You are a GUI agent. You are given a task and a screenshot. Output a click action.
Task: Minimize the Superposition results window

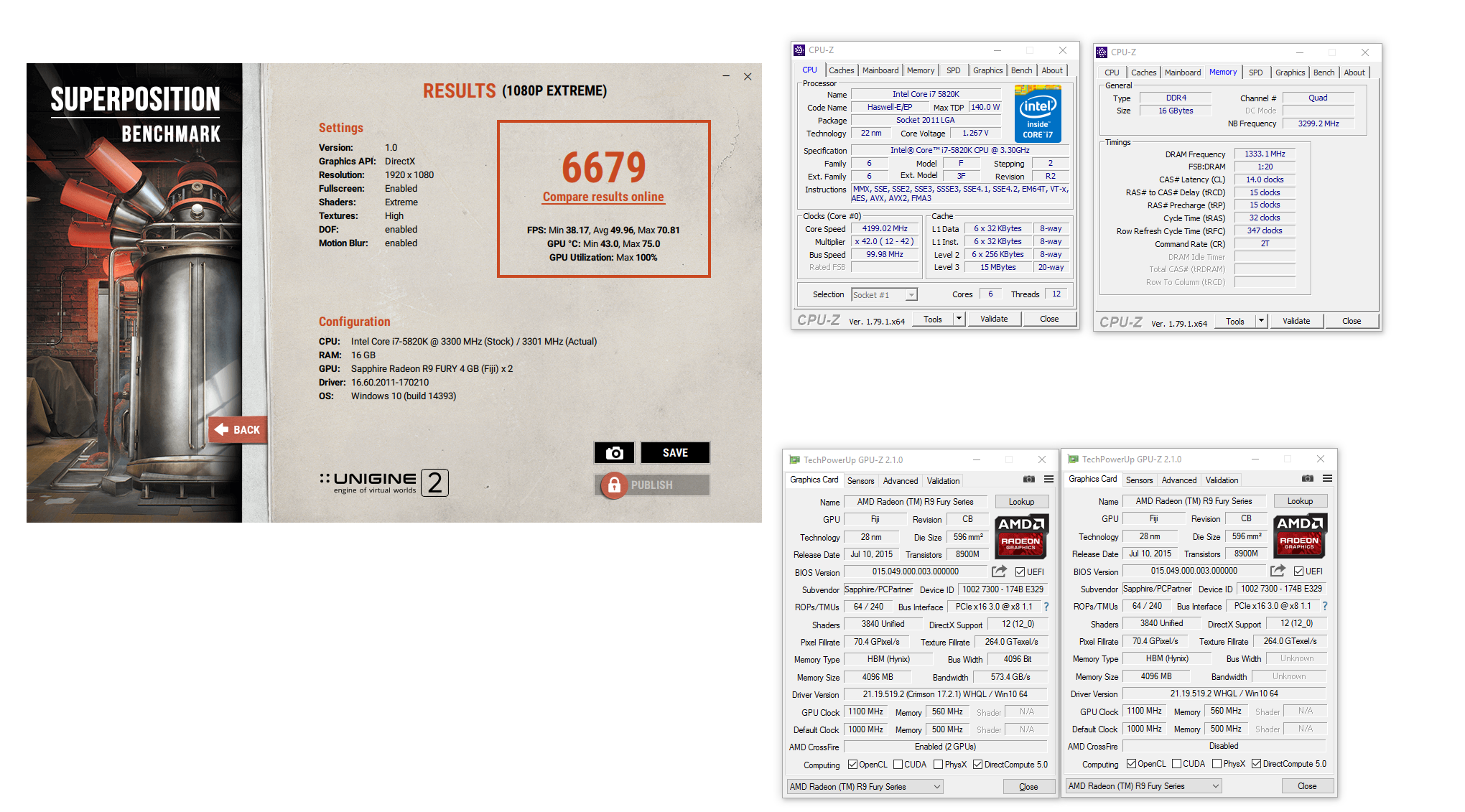click(726, 76)
